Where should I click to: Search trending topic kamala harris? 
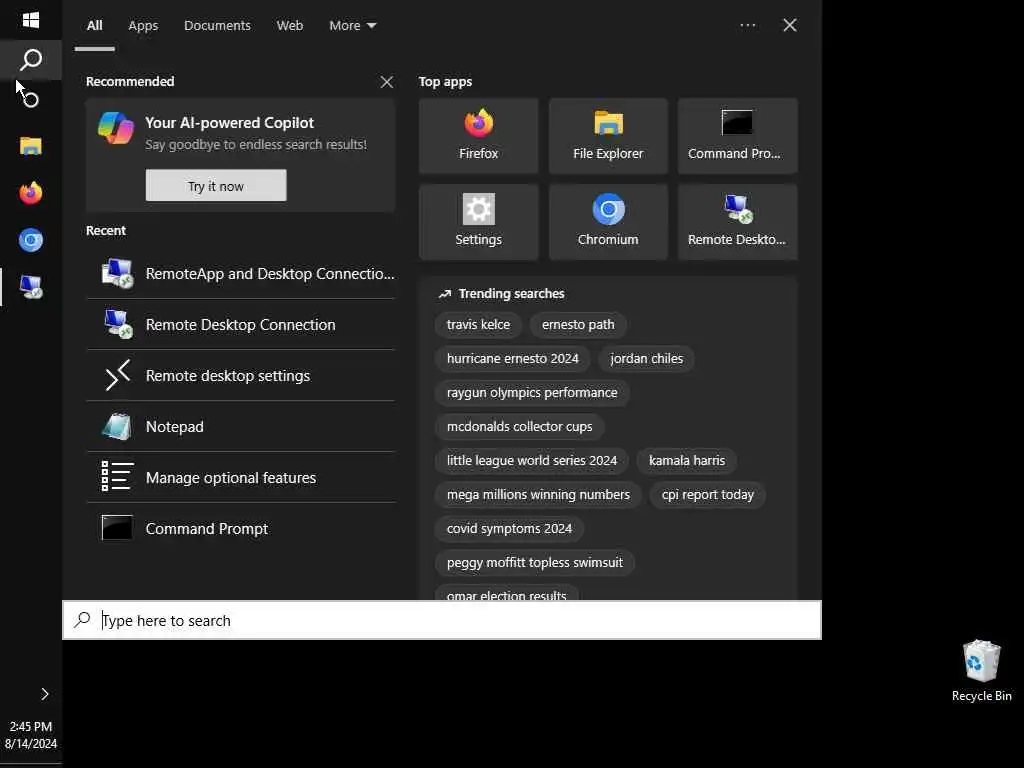tap(687, 460)
